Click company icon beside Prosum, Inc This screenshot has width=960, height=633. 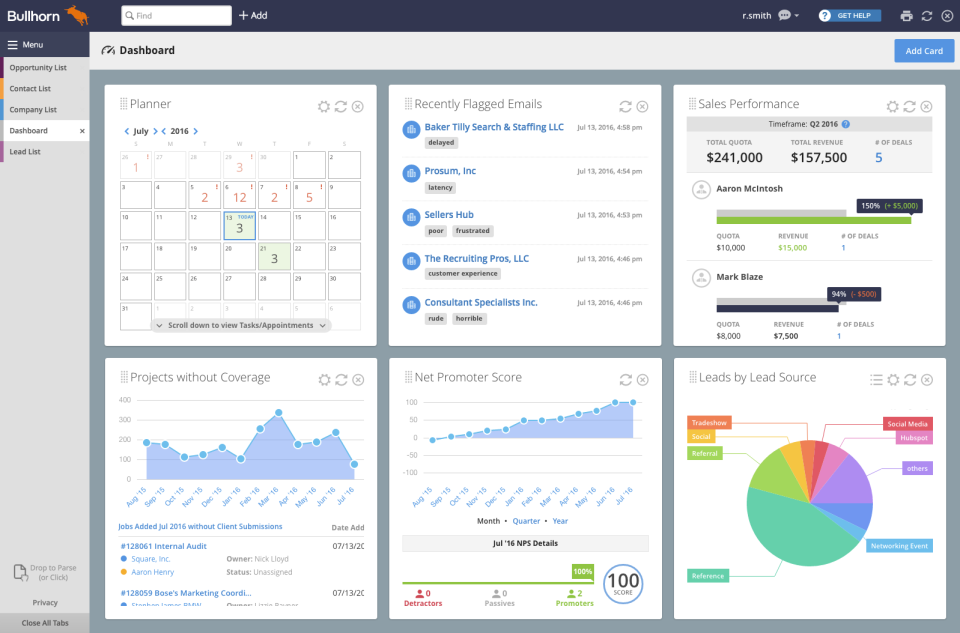411,173
